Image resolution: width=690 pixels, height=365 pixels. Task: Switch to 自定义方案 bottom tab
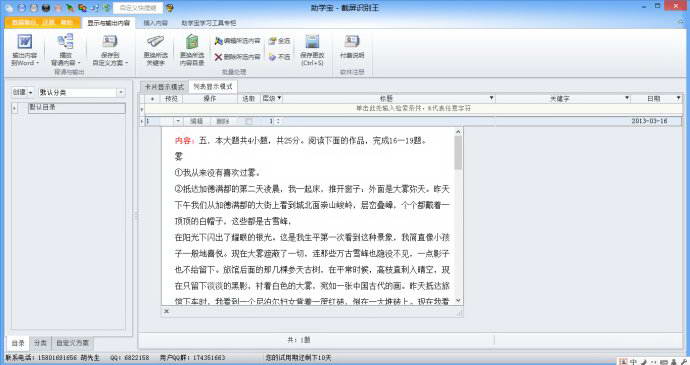(x=73, y=343)
